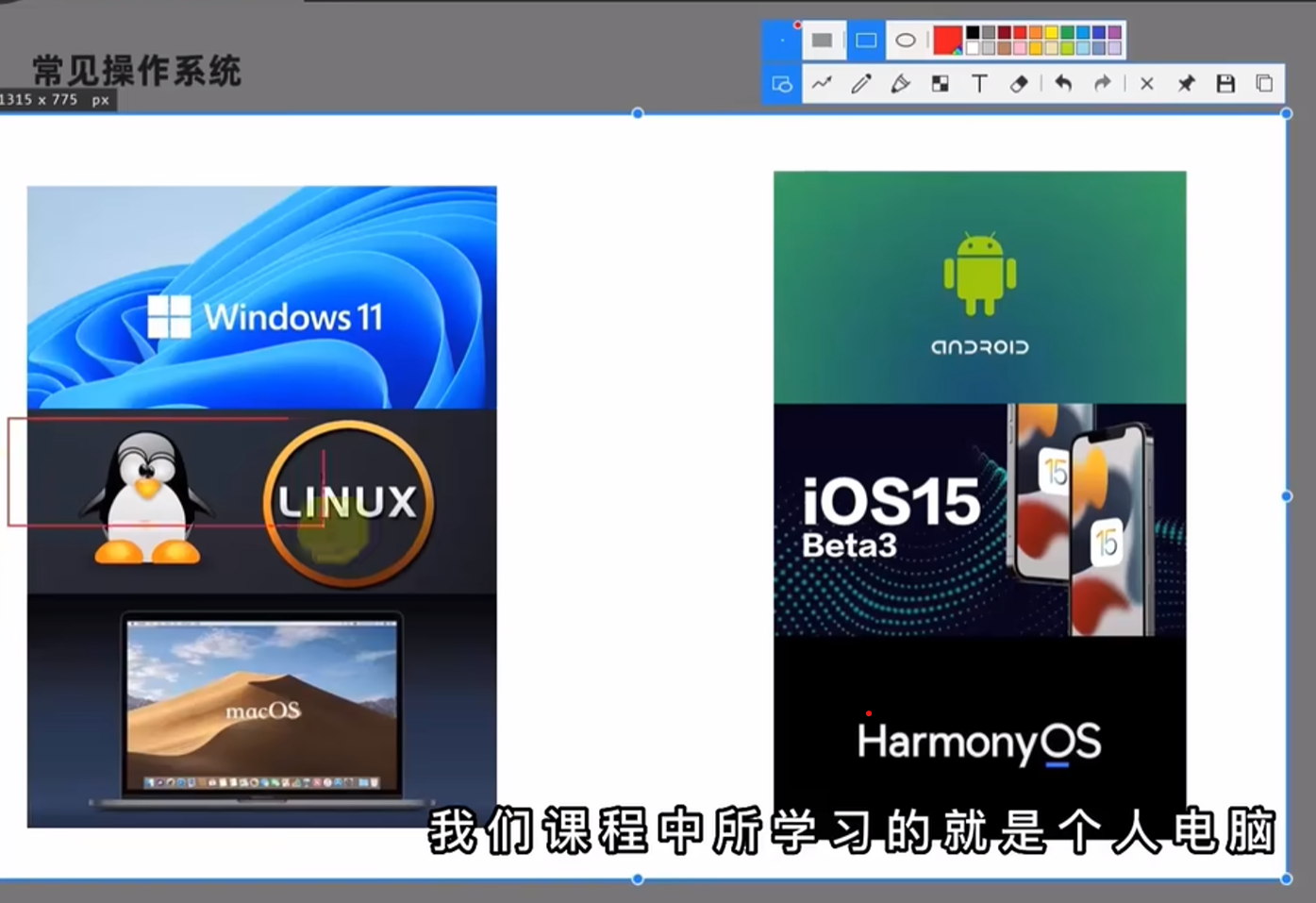Select the shape drawing tool
Viewport: 1316px width, 903px height.
click(782, 84)
